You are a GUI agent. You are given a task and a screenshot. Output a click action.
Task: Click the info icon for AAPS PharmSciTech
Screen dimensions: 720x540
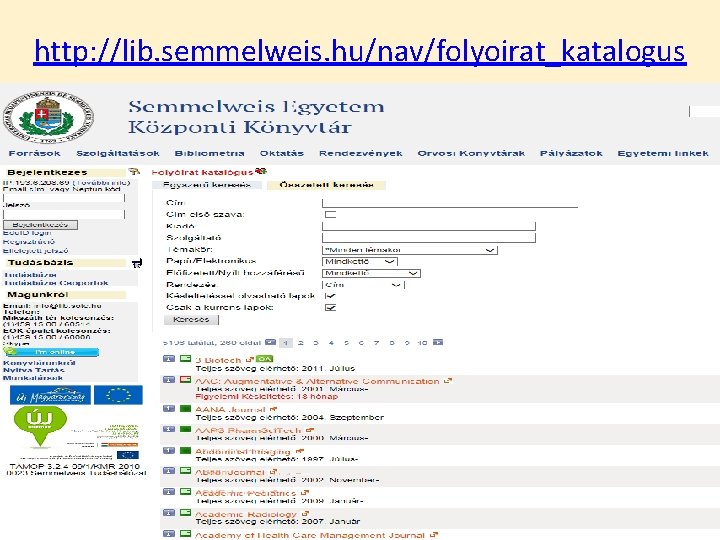point(169,429)
